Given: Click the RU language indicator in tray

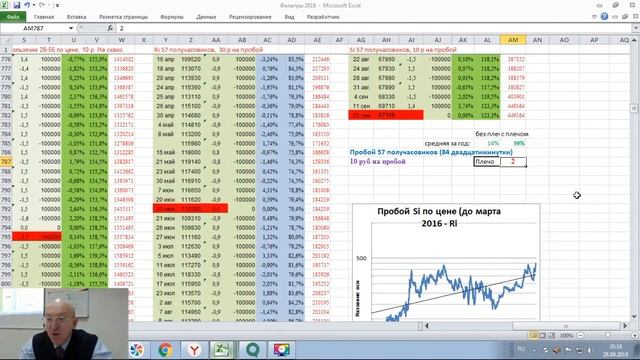Looking at the screenshot, I should point(521,349).
